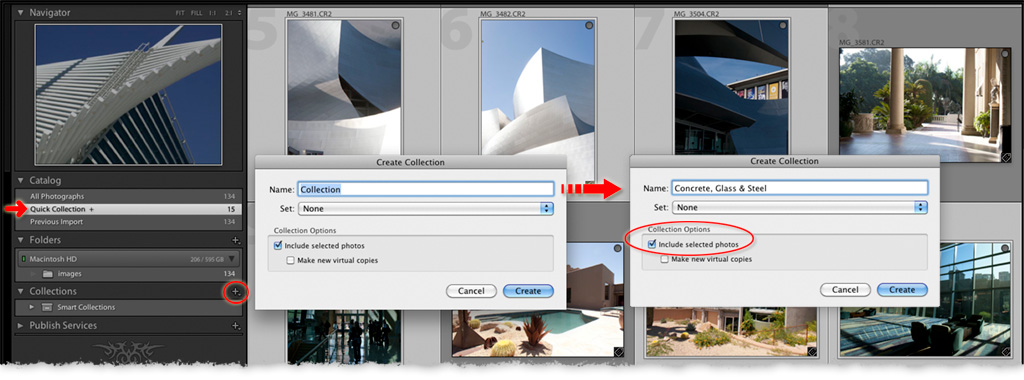Collapse the Navigator panel

(x=21, y=12)
